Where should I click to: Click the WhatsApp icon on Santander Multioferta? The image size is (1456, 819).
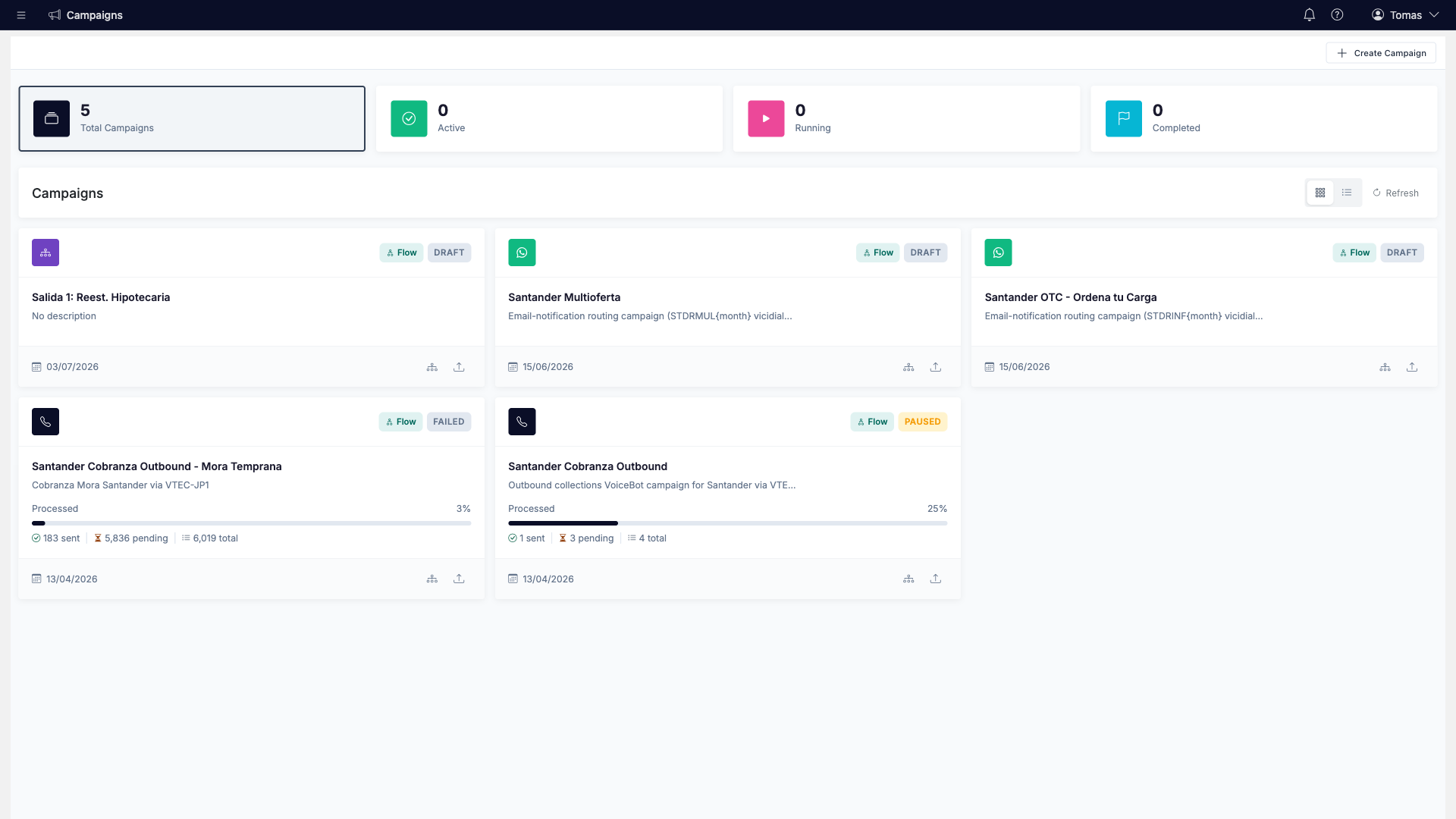pyautogui.click(x=522, y=253)
